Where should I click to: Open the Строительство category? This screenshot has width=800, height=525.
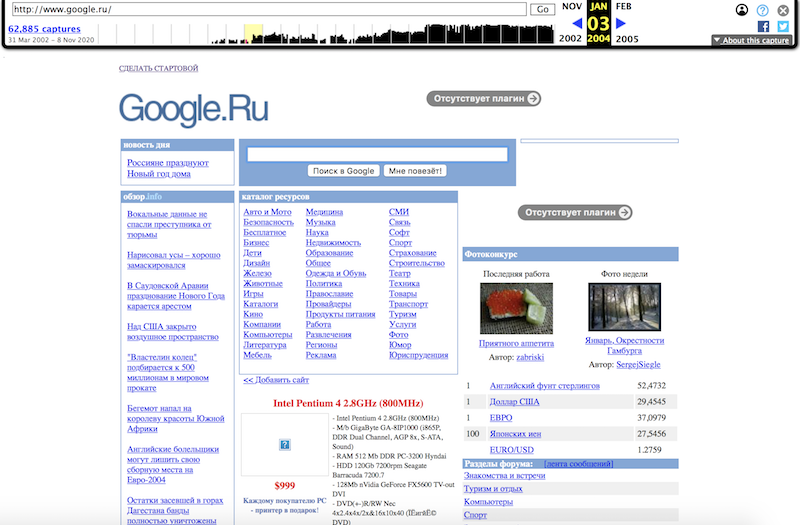417,263
